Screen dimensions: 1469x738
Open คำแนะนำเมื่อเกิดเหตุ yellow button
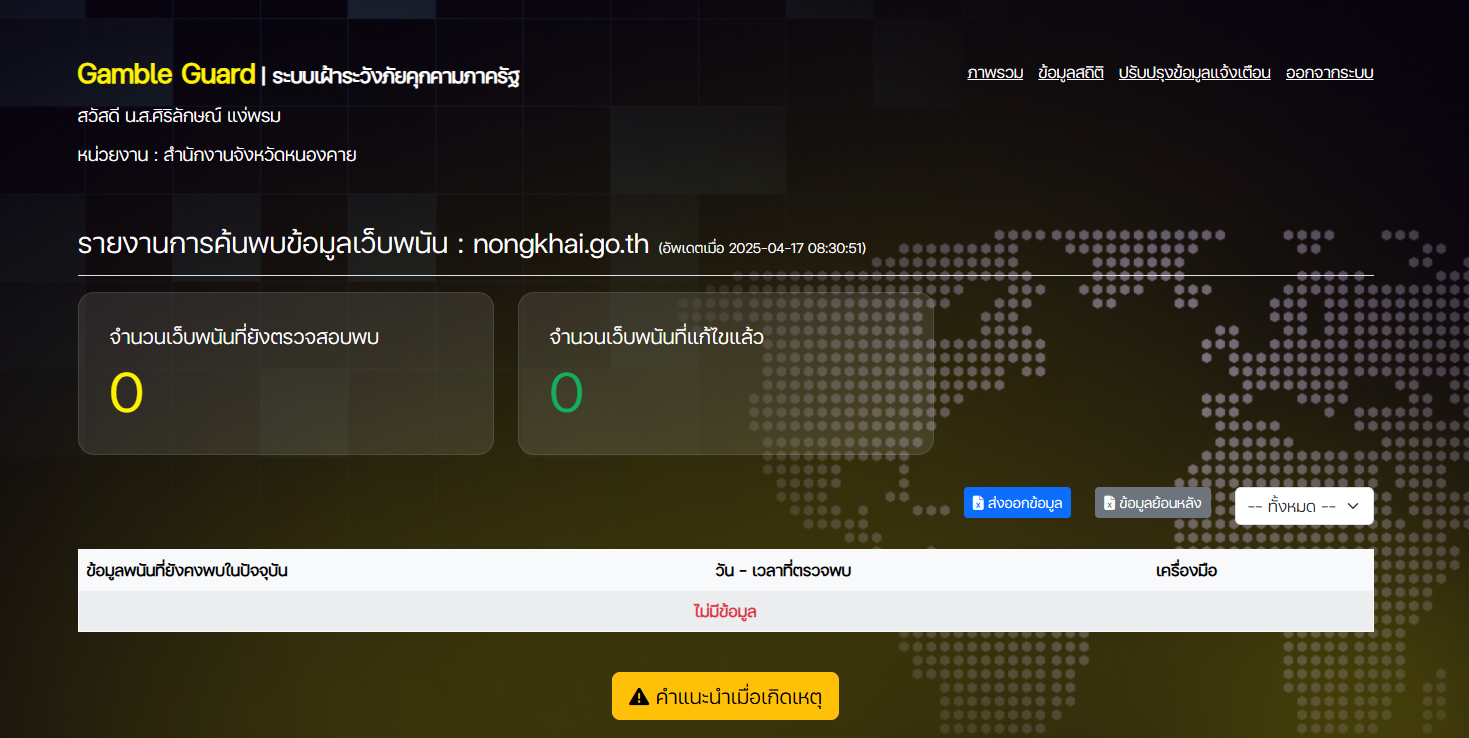pos(725,697)
